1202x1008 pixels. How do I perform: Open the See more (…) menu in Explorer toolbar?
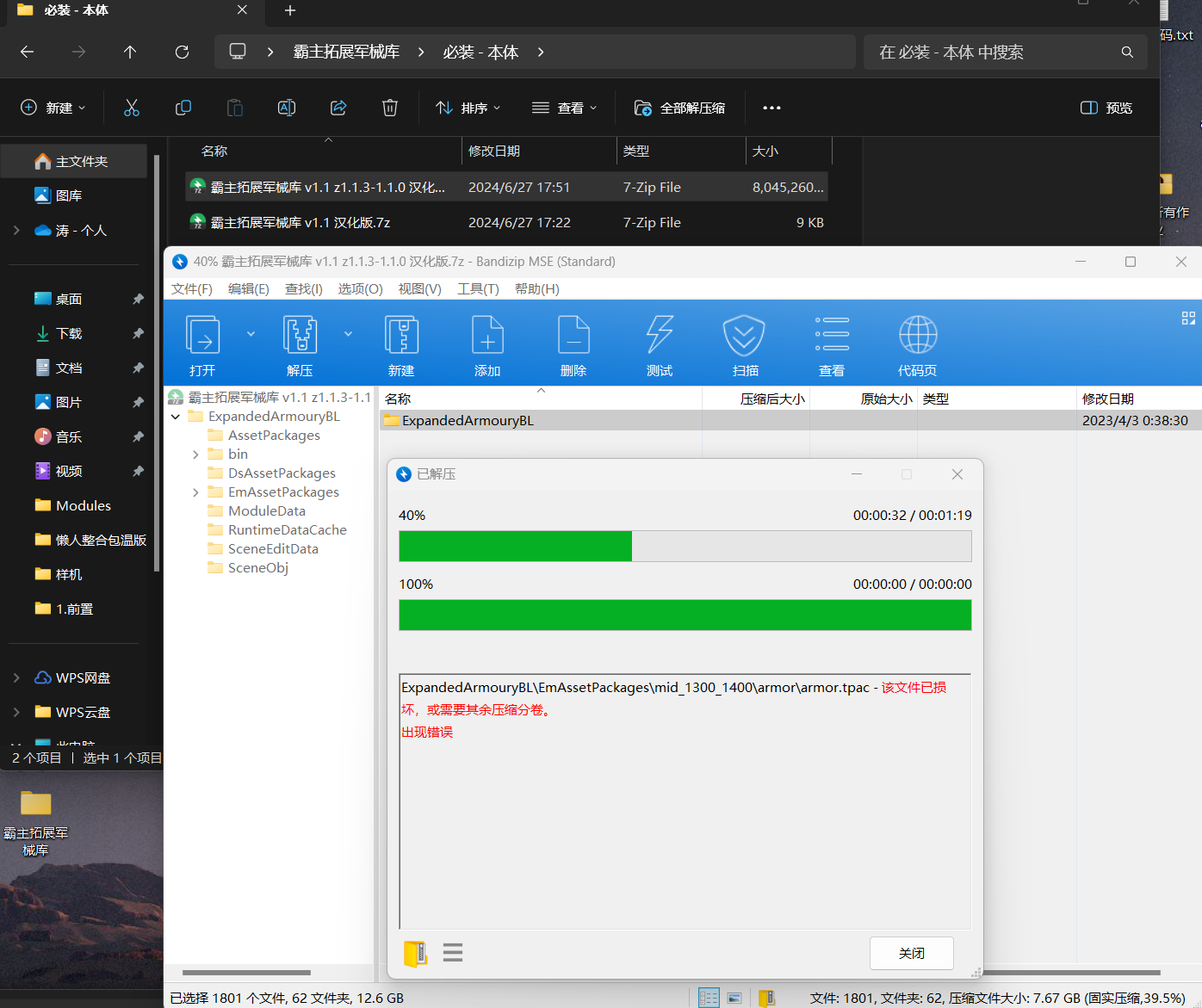[x=771, y=108]
